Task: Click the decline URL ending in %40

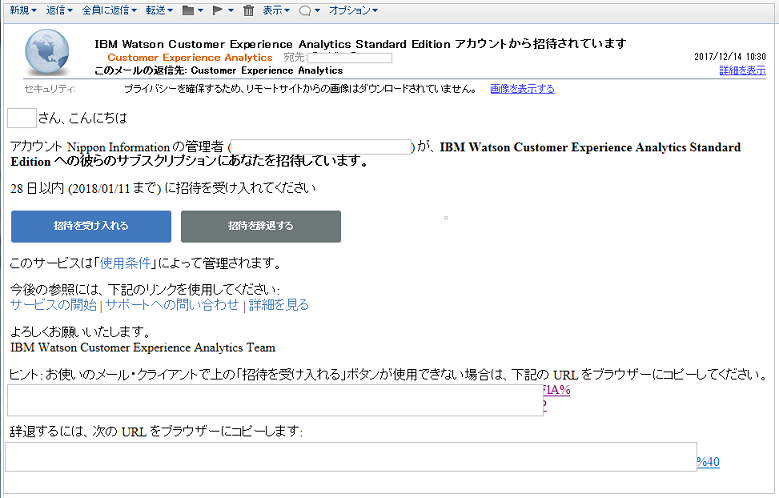Action: (x=708, y=462)
